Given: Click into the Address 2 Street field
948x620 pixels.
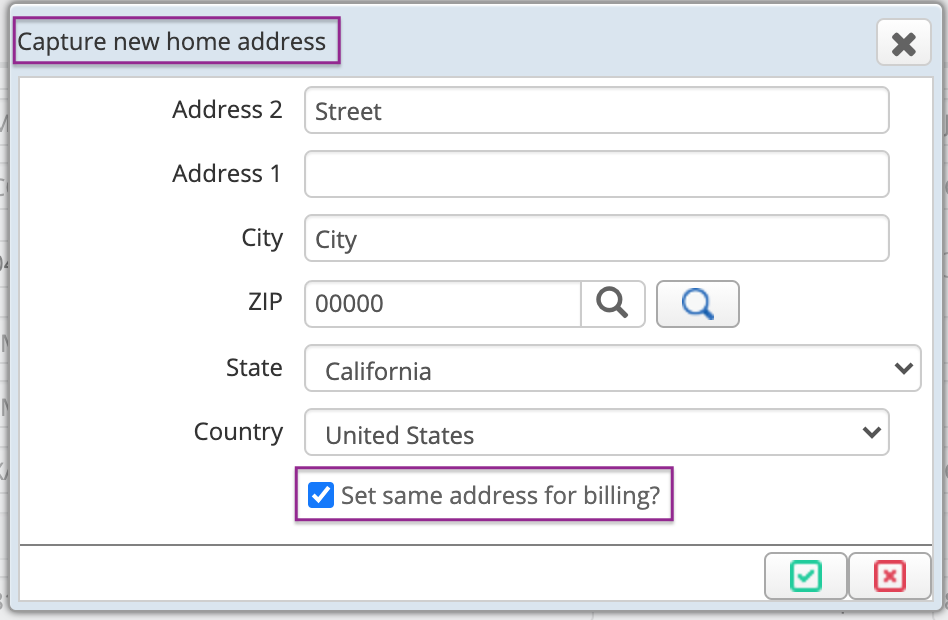Looking at the screenshot, I should [x=597, y=111].
